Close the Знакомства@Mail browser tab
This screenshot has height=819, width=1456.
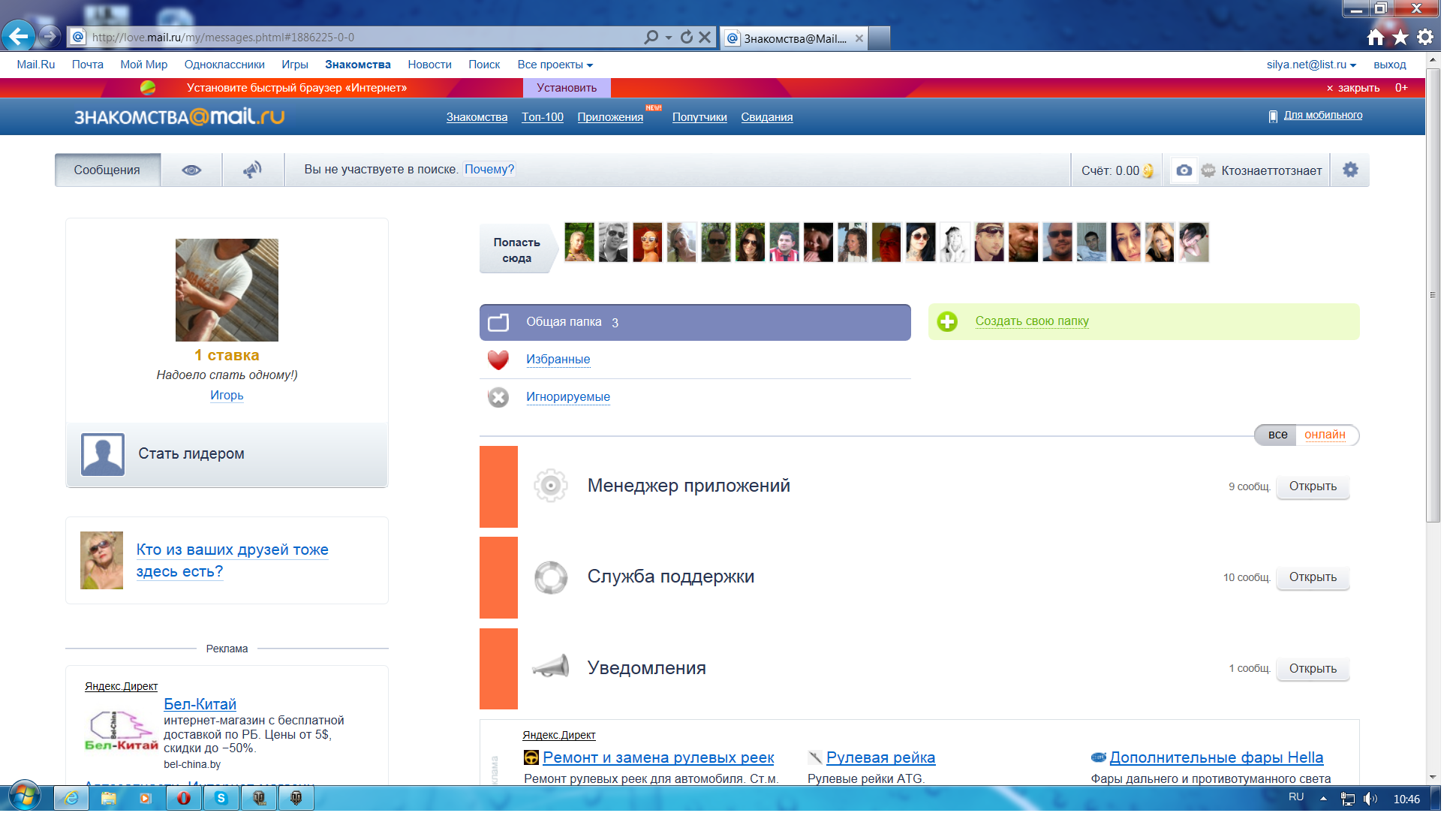(859, 38)
